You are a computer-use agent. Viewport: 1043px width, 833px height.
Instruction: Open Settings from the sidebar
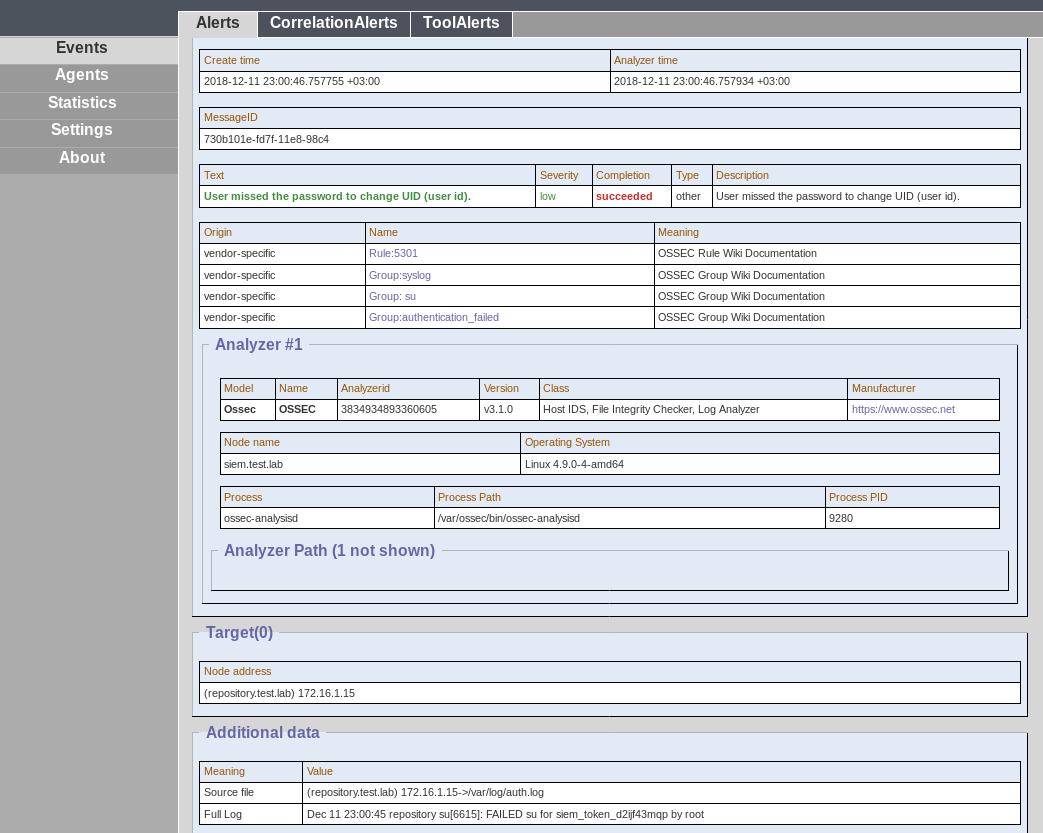[82, 130]
